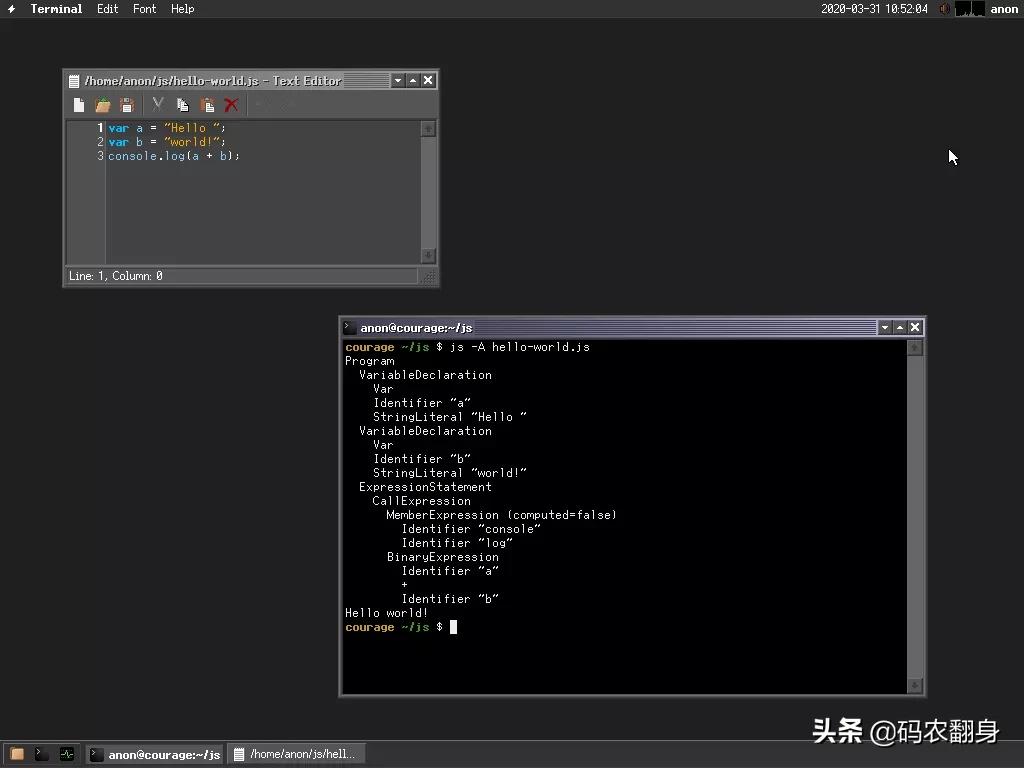Open the Help menu
1024x768 pixels.
coord(182,9)
